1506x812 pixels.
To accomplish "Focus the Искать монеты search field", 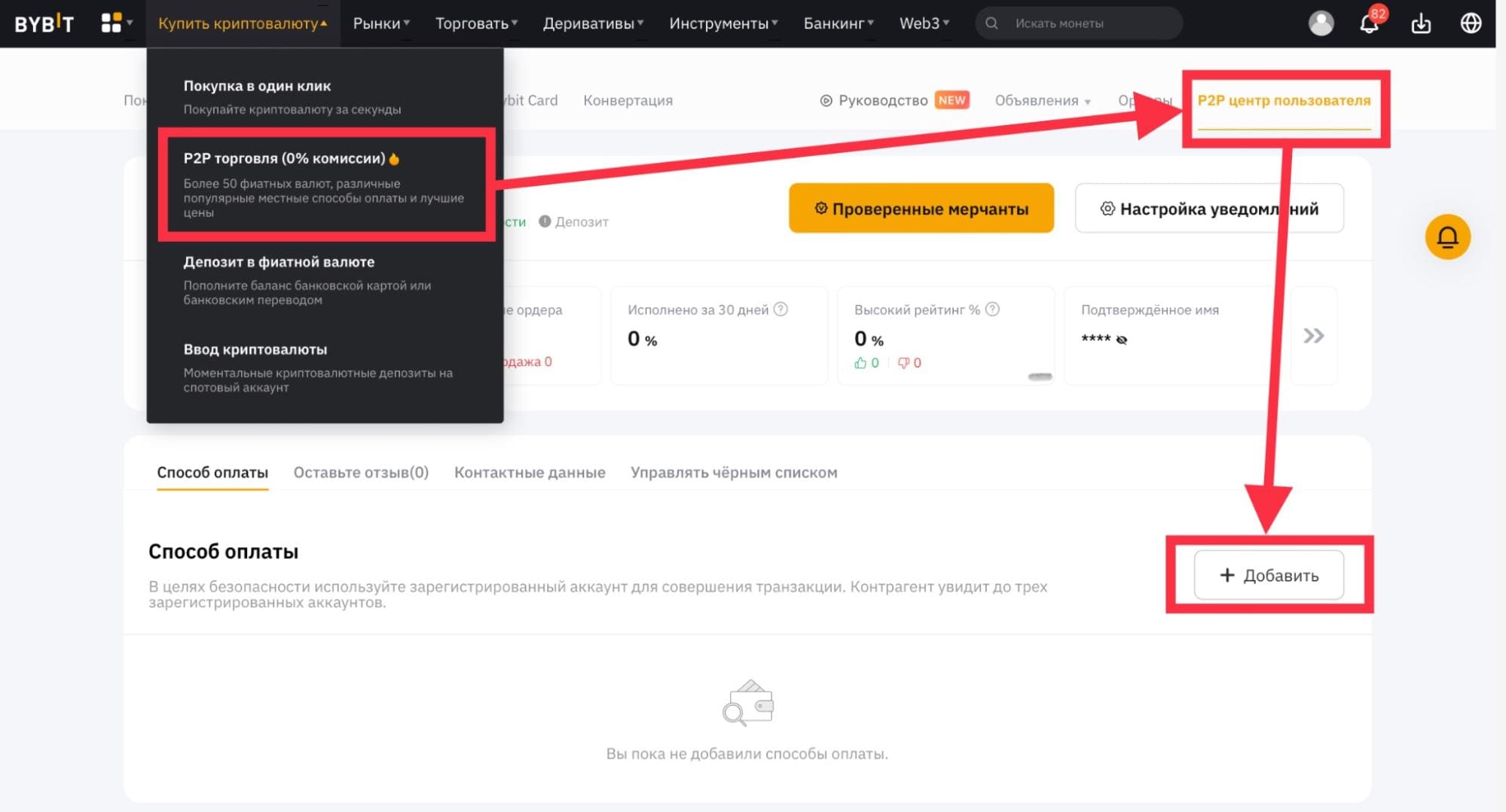I will point(1079,23).
